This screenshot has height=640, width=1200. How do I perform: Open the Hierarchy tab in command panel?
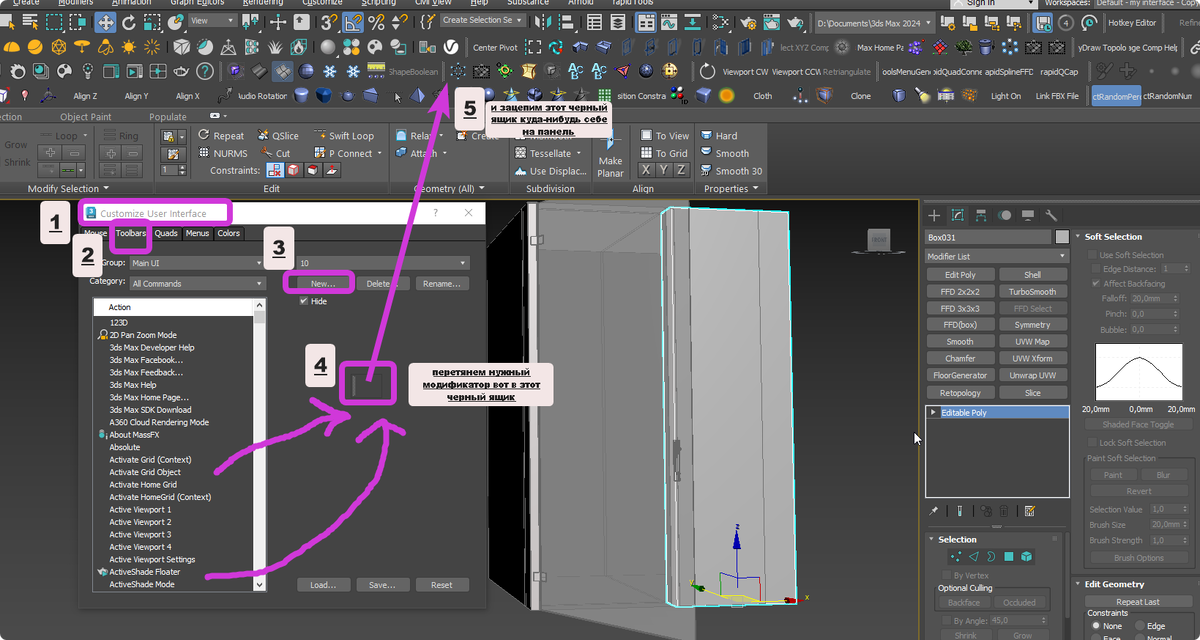tap(980, 215)
